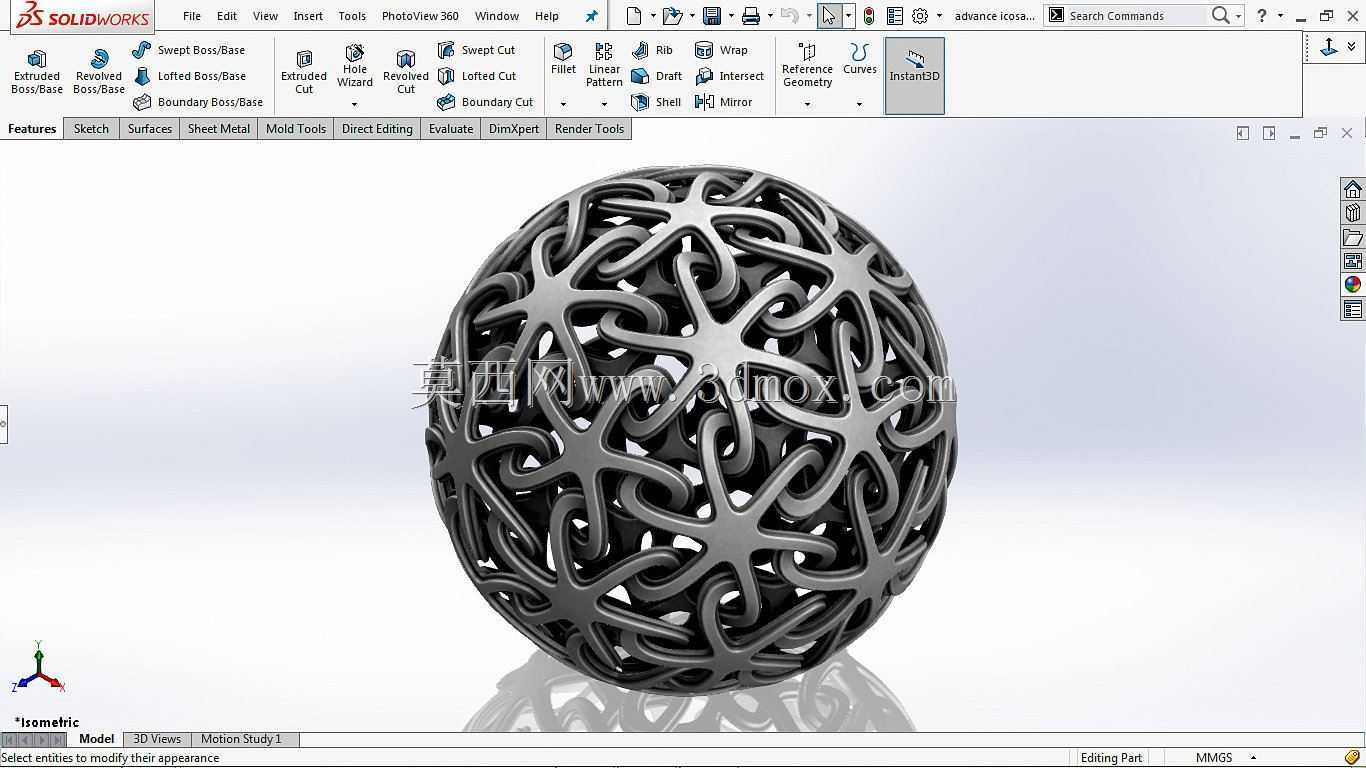Click the Search Commands input field
Screen dimensions: 1366x768
pyautogui.click(x=1136, y=16)
